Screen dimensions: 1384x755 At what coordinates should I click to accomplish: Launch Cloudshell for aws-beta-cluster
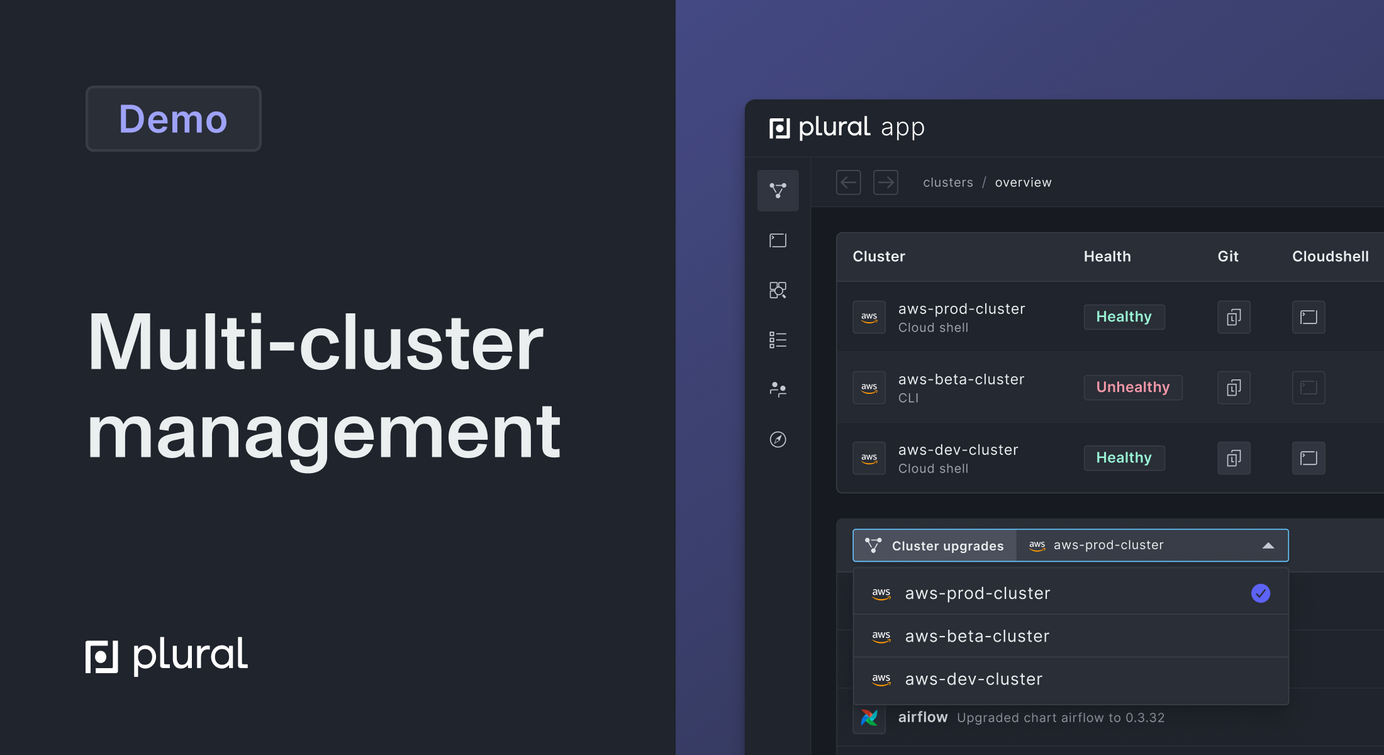pos(1309,387)
